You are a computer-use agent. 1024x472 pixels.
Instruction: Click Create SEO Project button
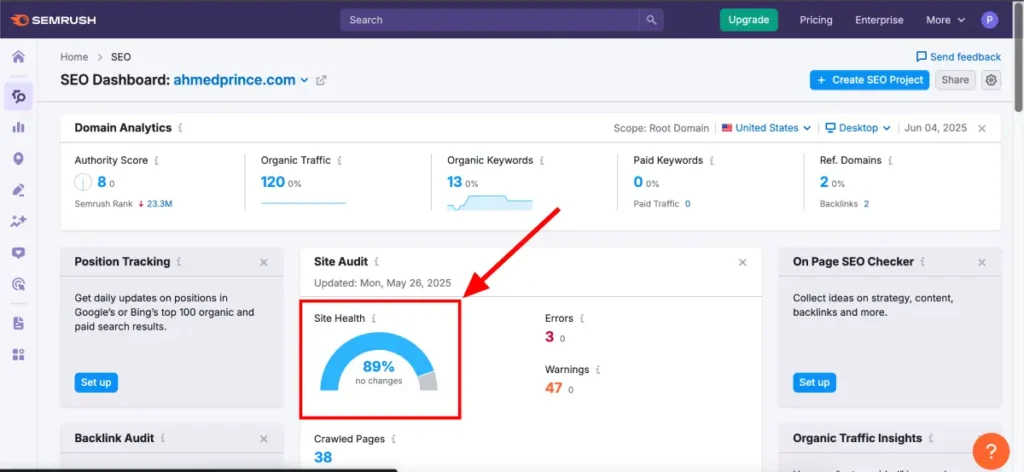pos(869,80)
